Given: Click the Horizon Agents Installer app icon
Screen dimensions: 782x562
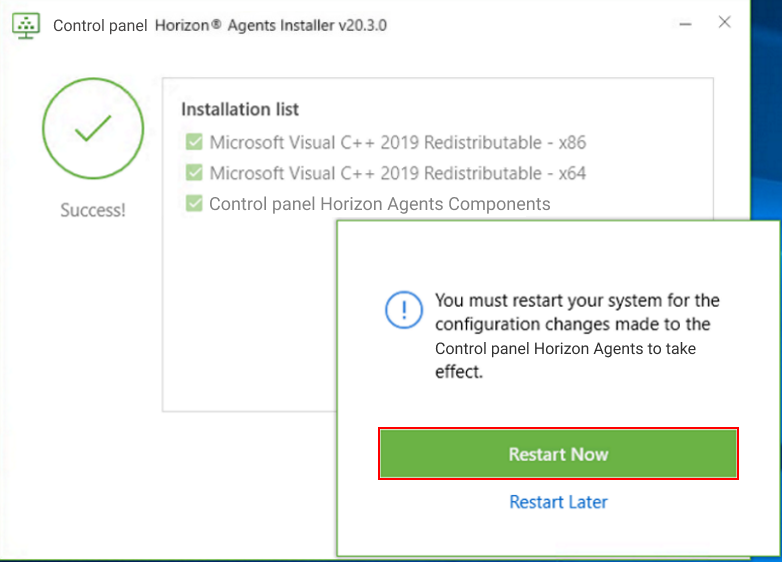Looking at the screenshot, I should [26, 25].
